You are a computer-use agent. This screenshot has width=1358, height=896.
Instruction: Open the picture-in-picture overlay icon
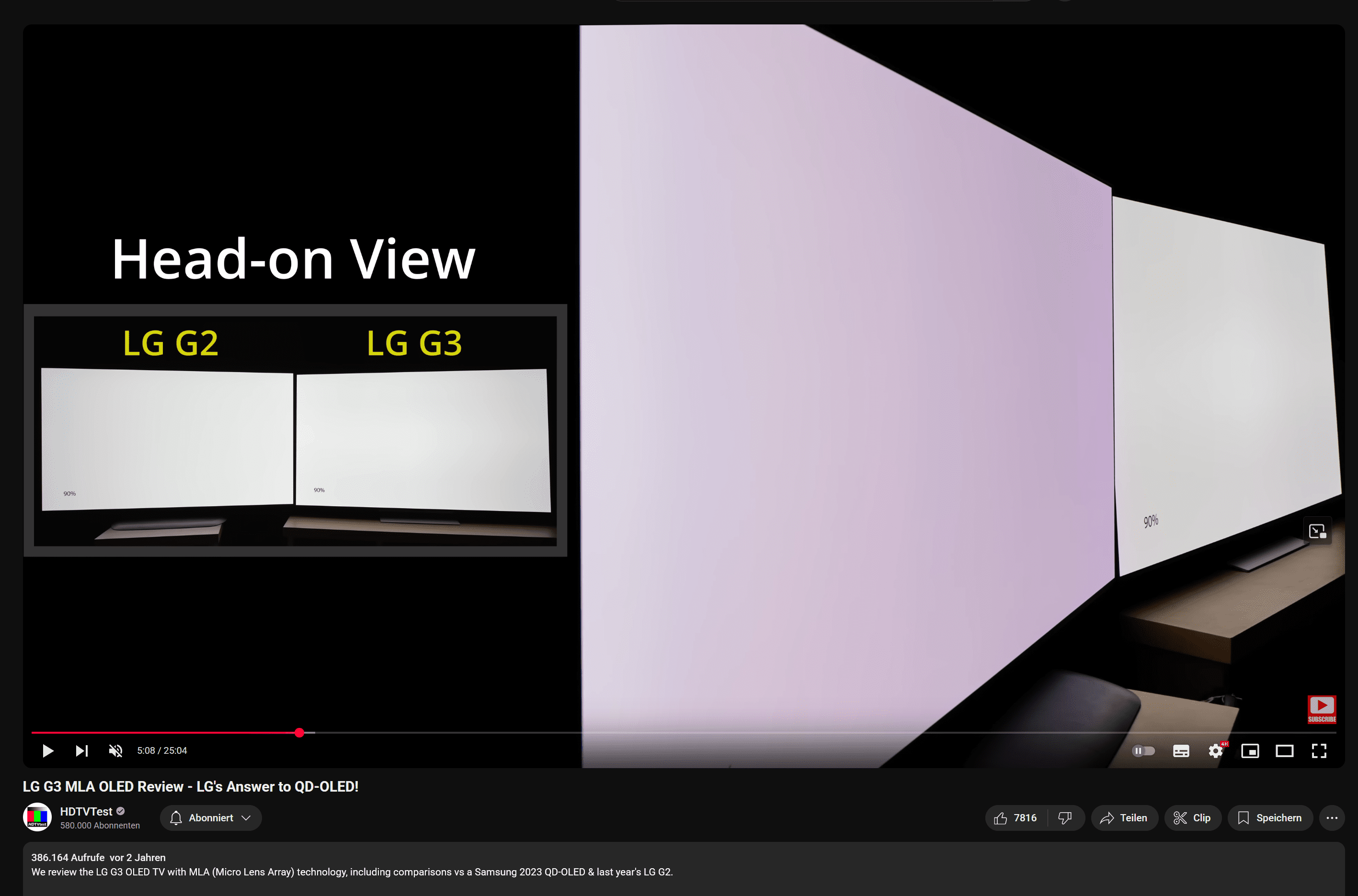coord(1317,532)
